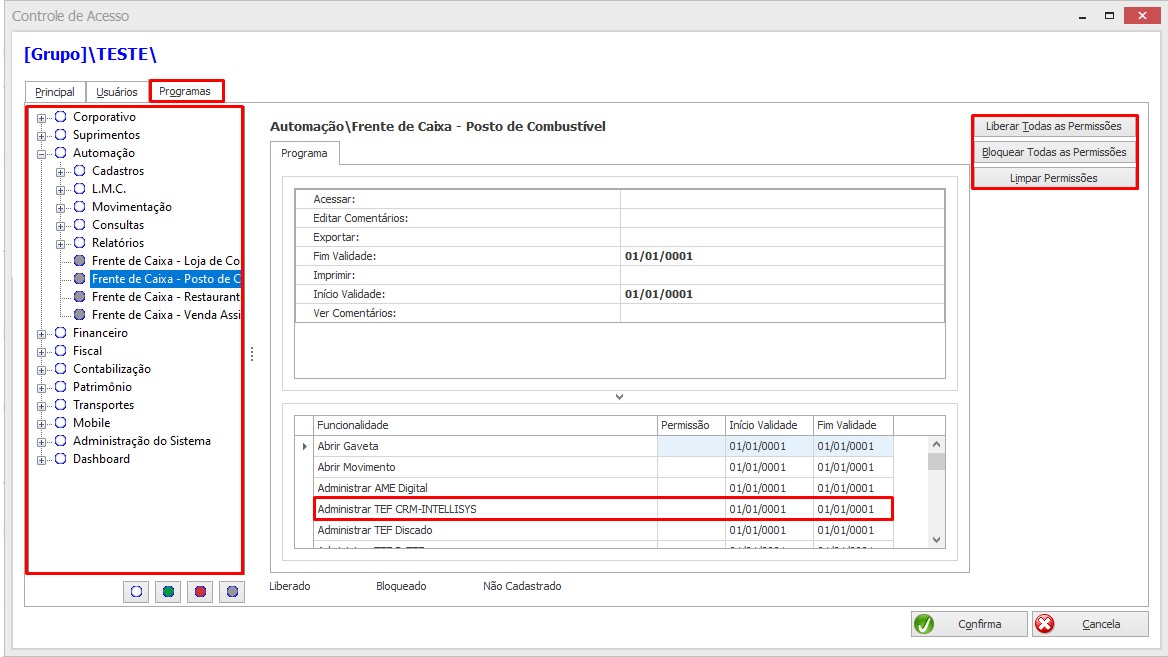
Task: Click the Limpar Permissões button
Action: pyautogui.click(x=1054, y=178)
